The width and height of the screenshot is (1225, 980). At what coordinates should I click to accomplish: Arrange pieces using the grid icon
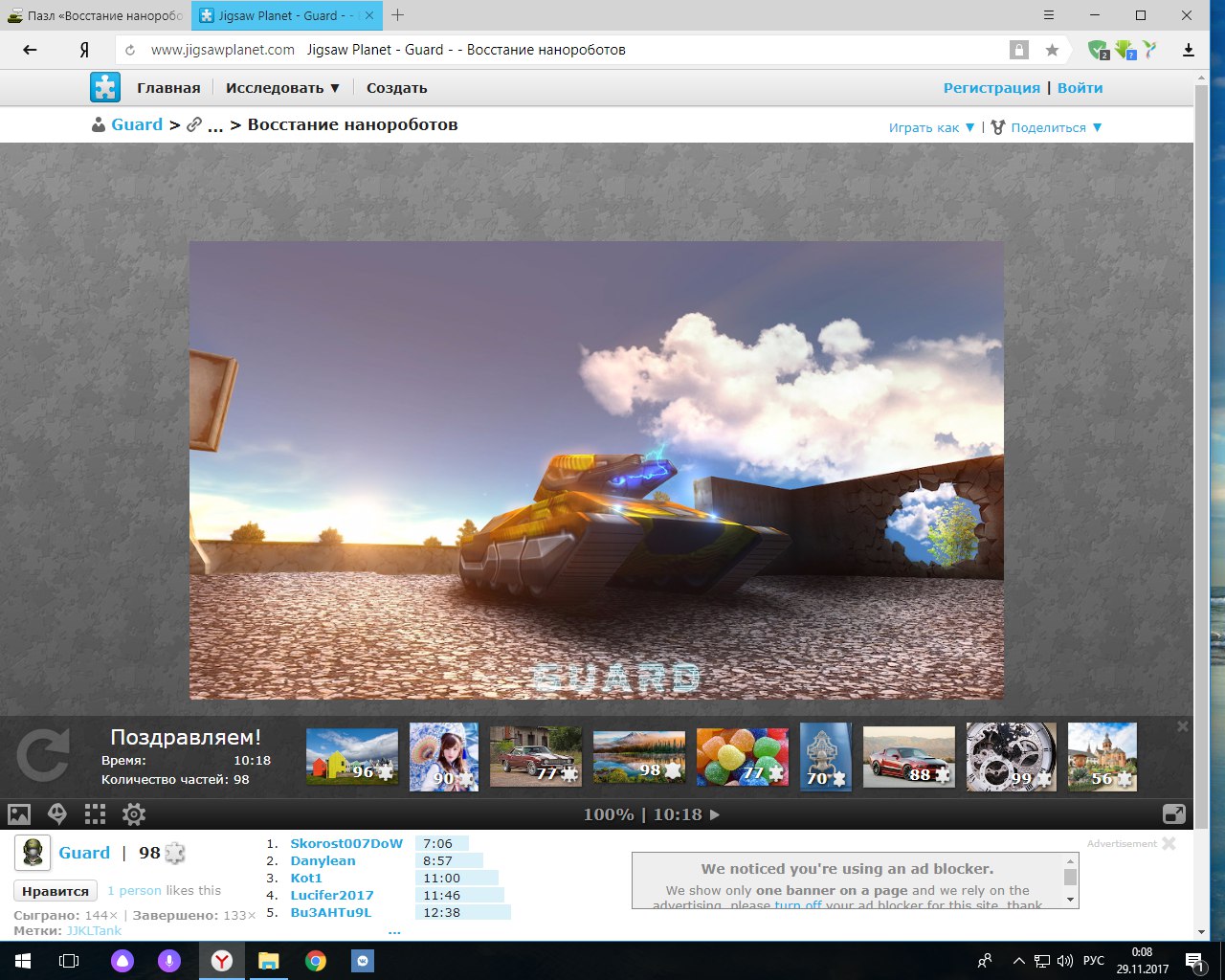95,814
